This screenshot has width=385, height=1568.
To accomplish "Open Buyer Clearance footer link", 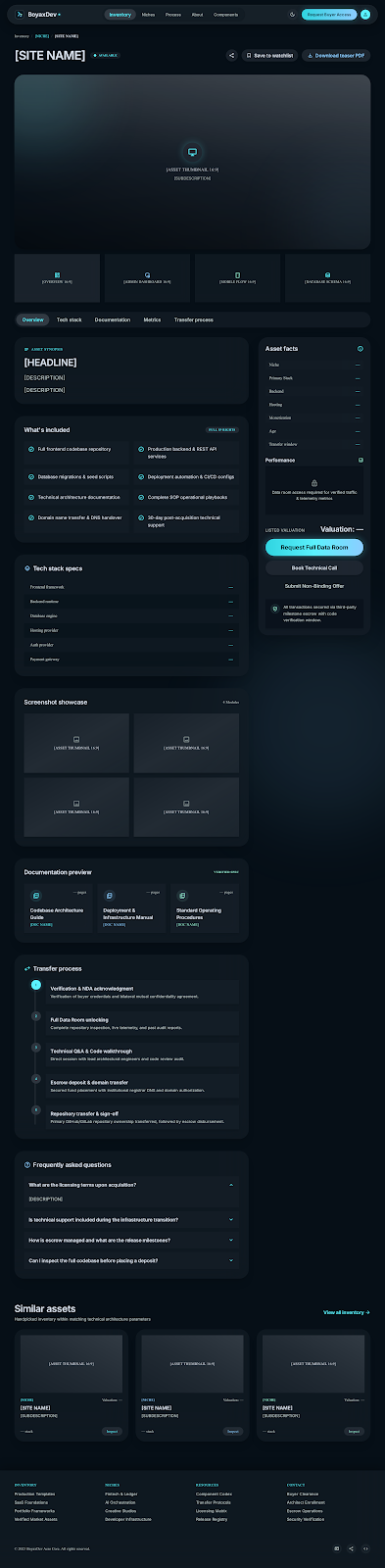I will (x=303, y=1494).
